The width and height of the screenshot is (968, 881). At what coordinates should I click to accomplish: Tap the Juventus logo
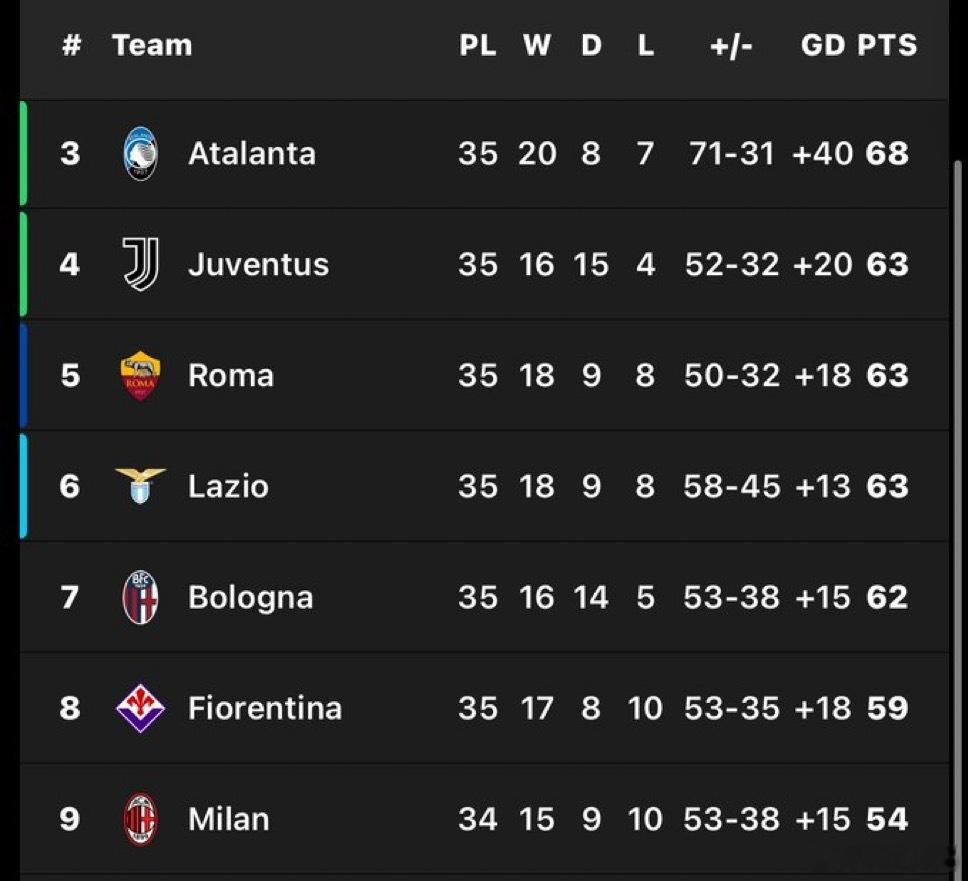[141, 264]
